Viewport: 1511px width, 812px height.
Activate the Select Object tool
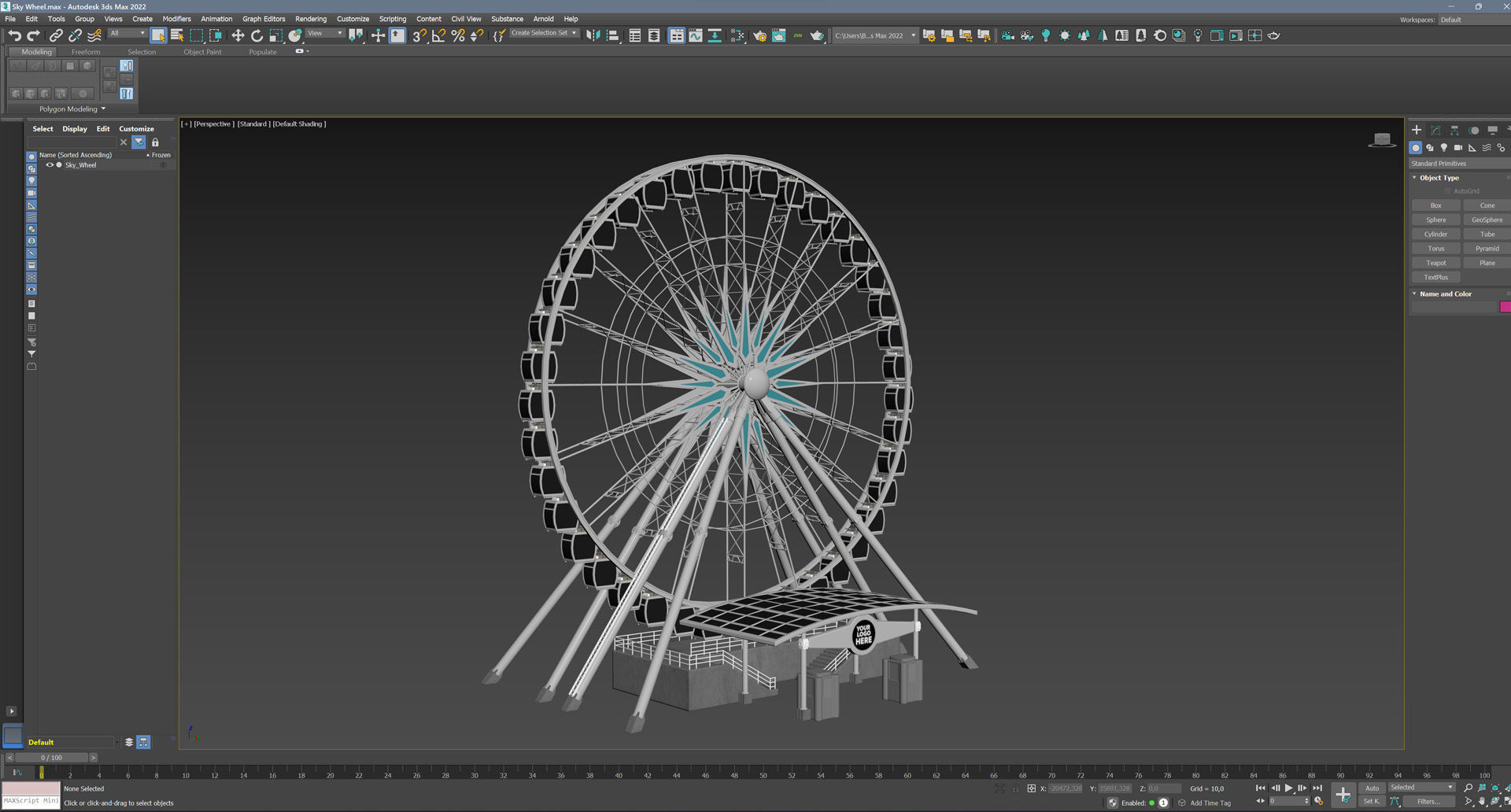[158, 35]
